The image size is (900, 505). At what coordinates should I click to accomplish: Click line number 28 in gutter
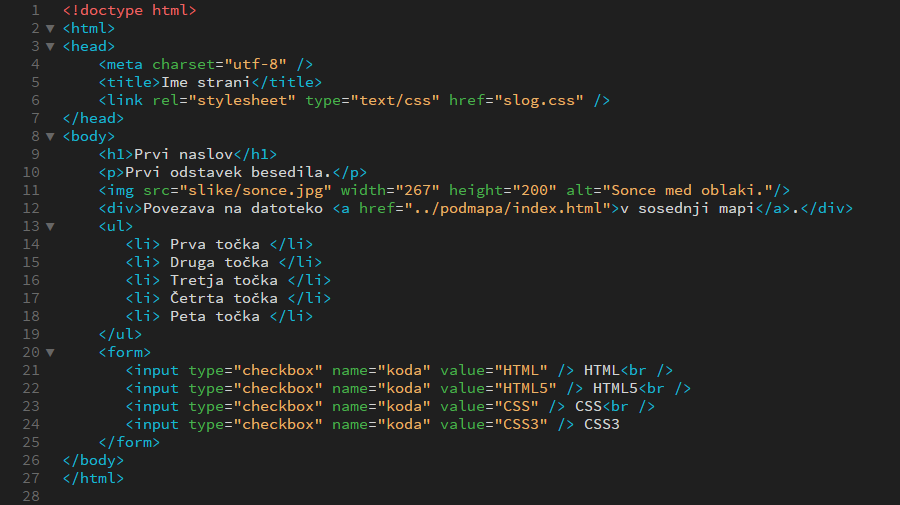pos(31,496)
